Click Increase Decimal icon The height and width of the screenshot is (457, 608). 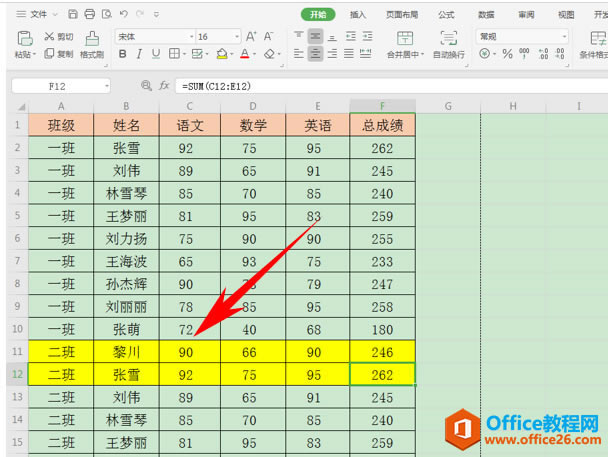tap(543, 53)
